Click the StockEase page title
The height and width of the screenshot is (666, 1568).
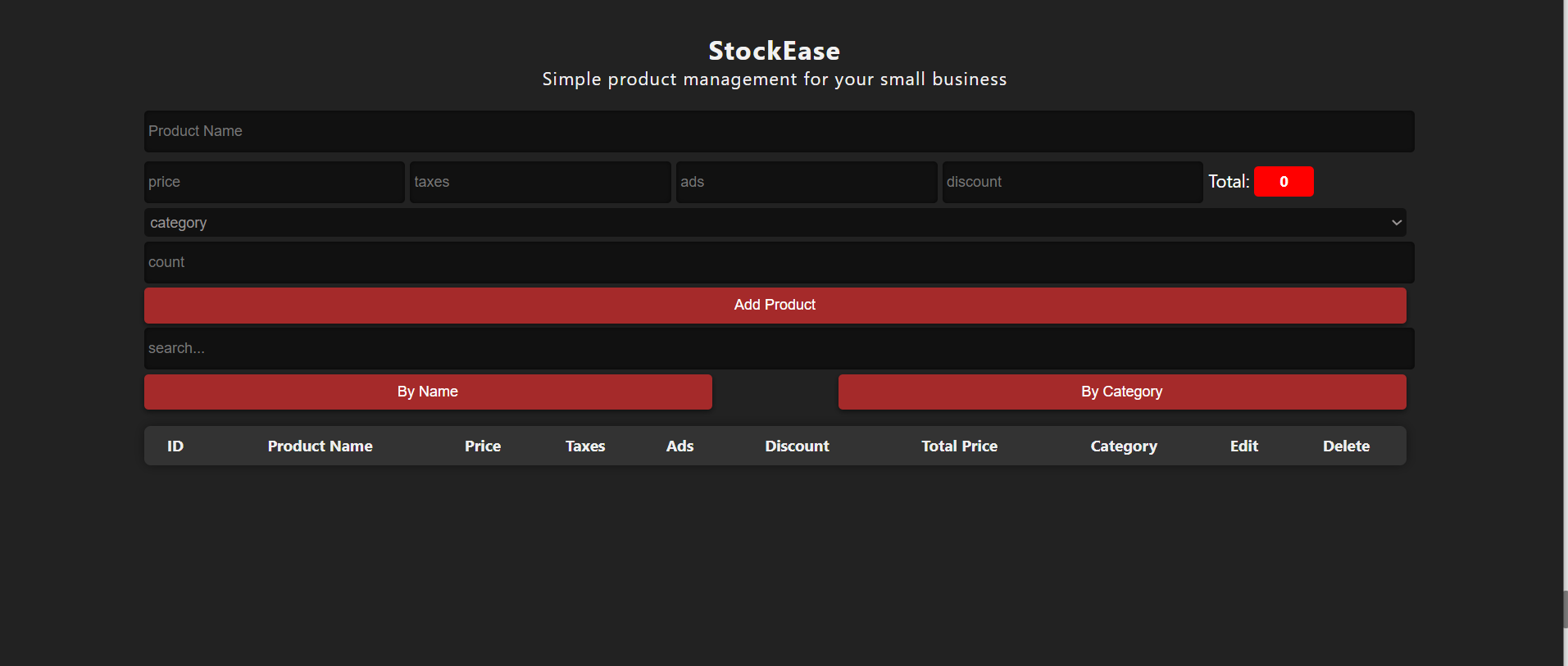774,50
